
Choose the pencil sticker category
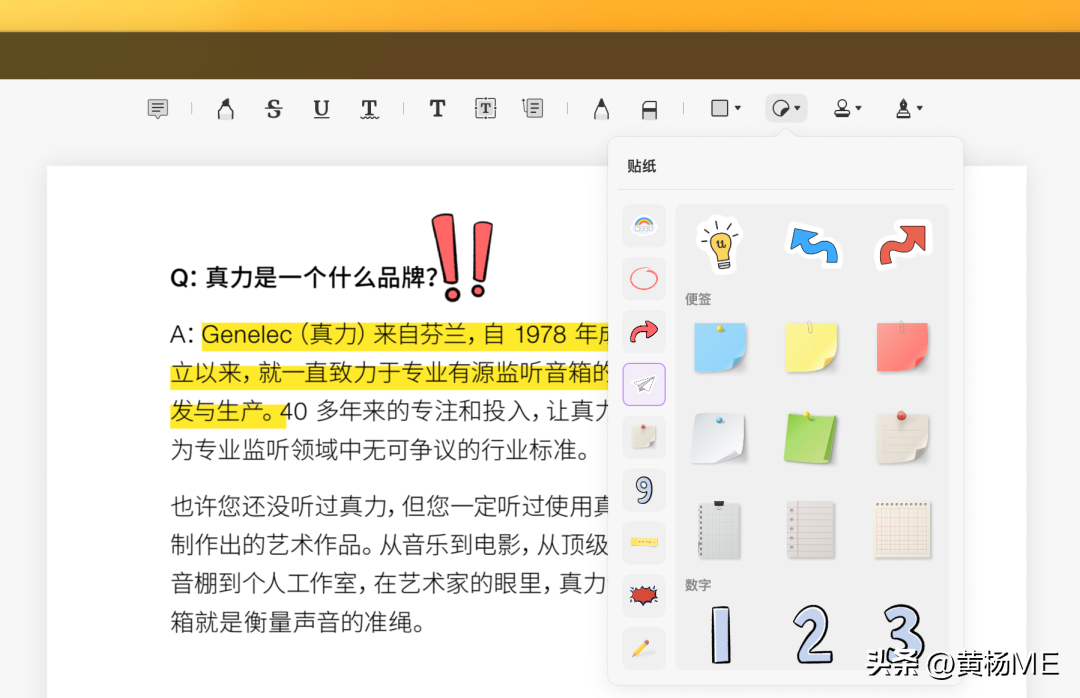pyautogui.click(x=644, y=648)
